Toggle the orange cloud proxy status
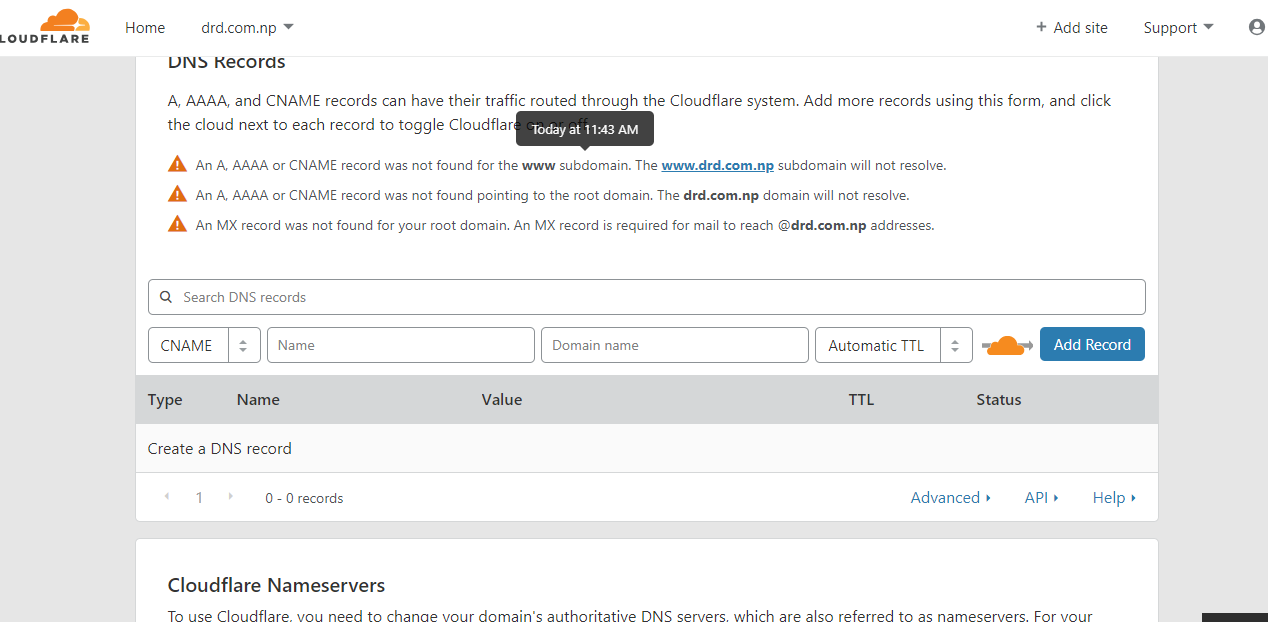1268x622 pixels. (1007, 345)
